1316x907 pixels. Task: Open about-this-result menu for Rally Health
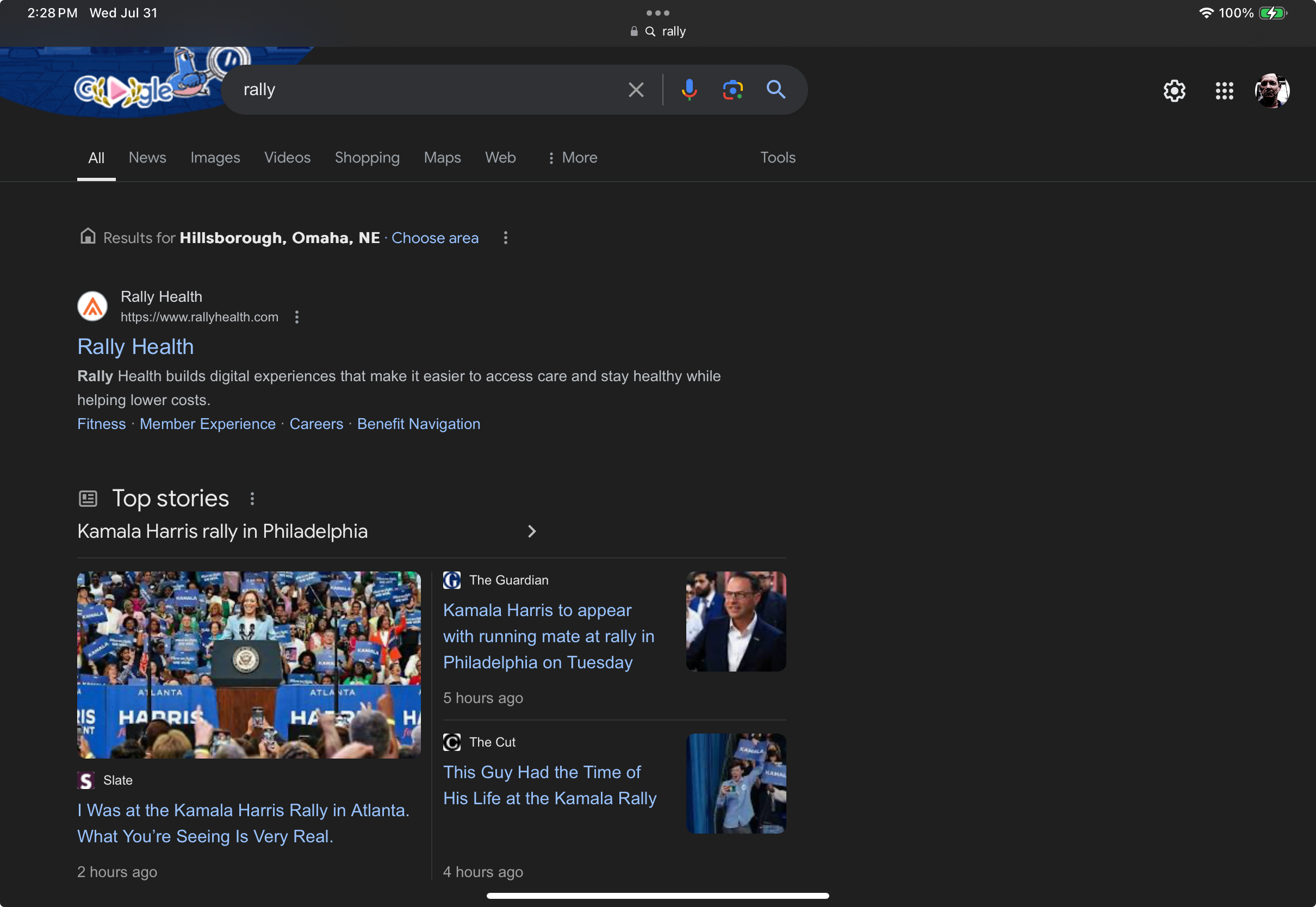[296, 317]
